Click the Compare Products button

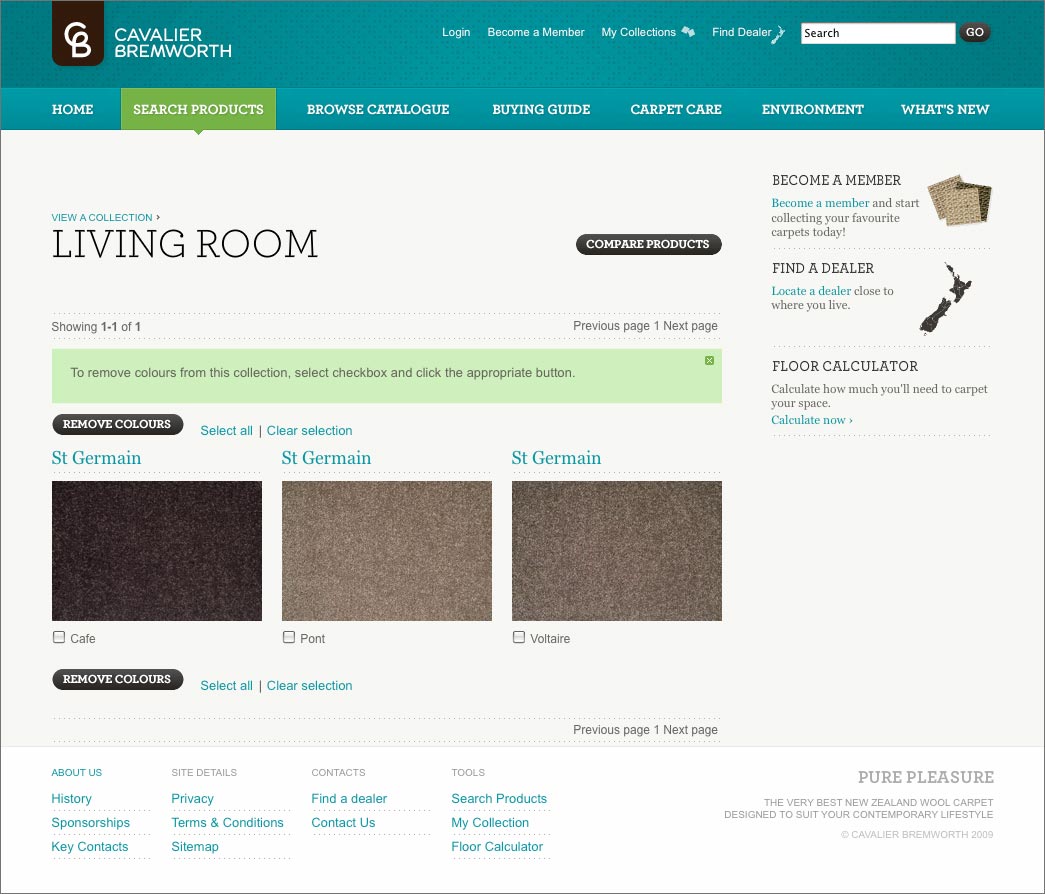tap(648, 244)
